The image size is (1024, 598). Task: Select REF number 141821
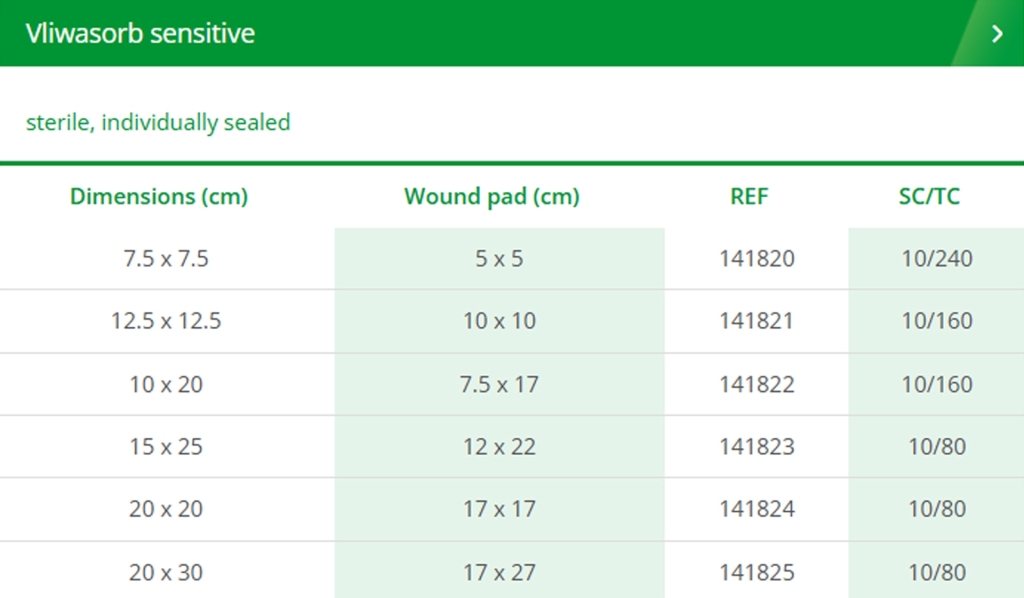click(x=756, y=321)
